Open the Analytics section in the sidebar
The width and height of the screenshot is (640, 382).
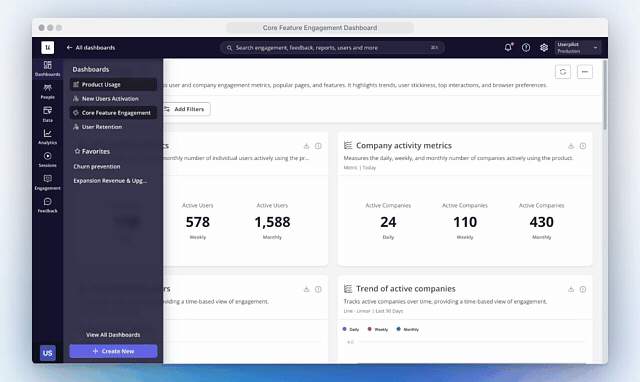[x=47, y=137]
